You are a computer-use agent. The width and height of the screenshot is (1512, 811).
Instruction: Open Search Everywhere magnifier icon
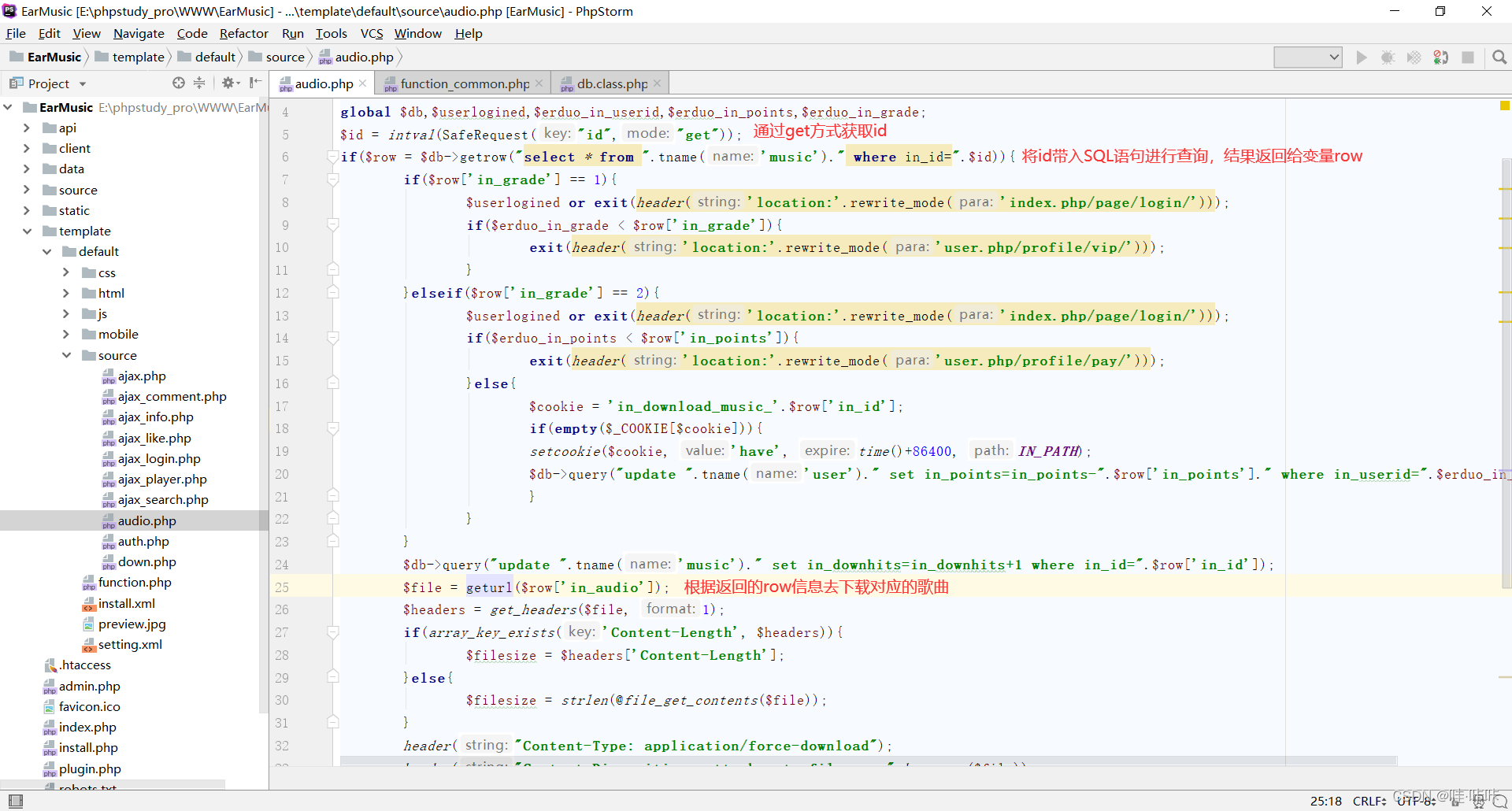click(1499, 57)
